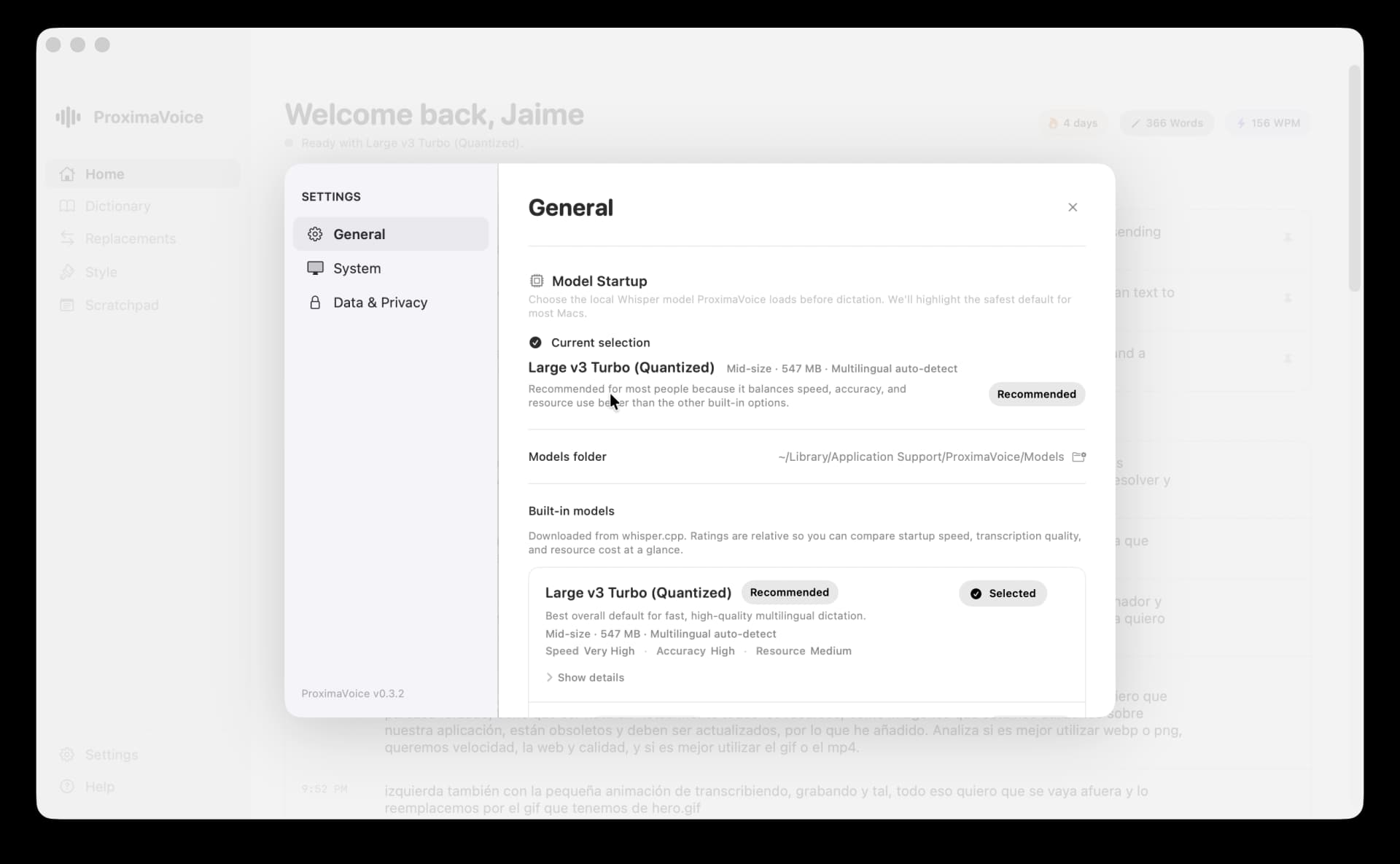
Task: Click the Recommended tag on the model card
Action: tap(790, 593)
